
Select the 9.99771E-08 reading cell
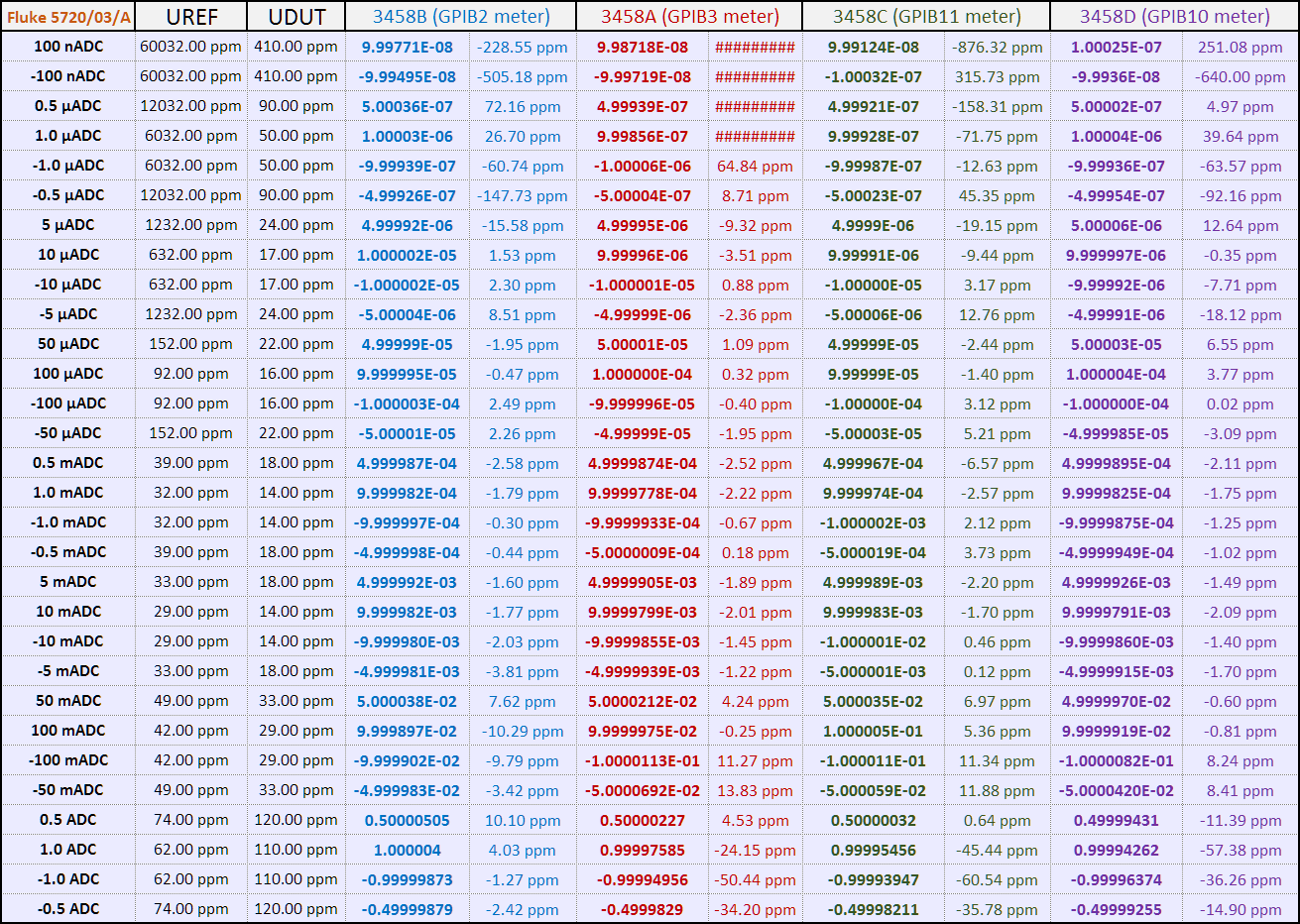coord(408,47)
